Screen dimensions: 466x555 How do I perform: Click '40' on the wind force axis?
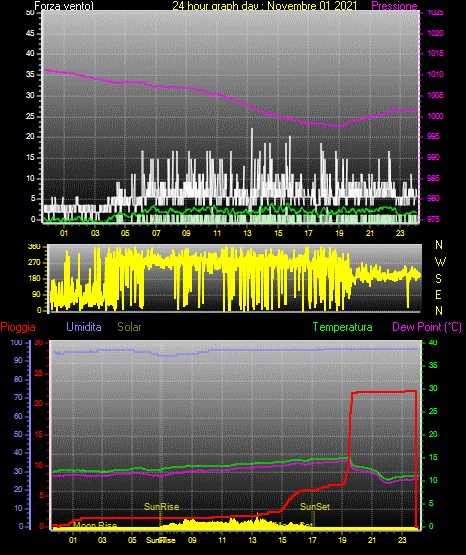[x=30, y=53]
